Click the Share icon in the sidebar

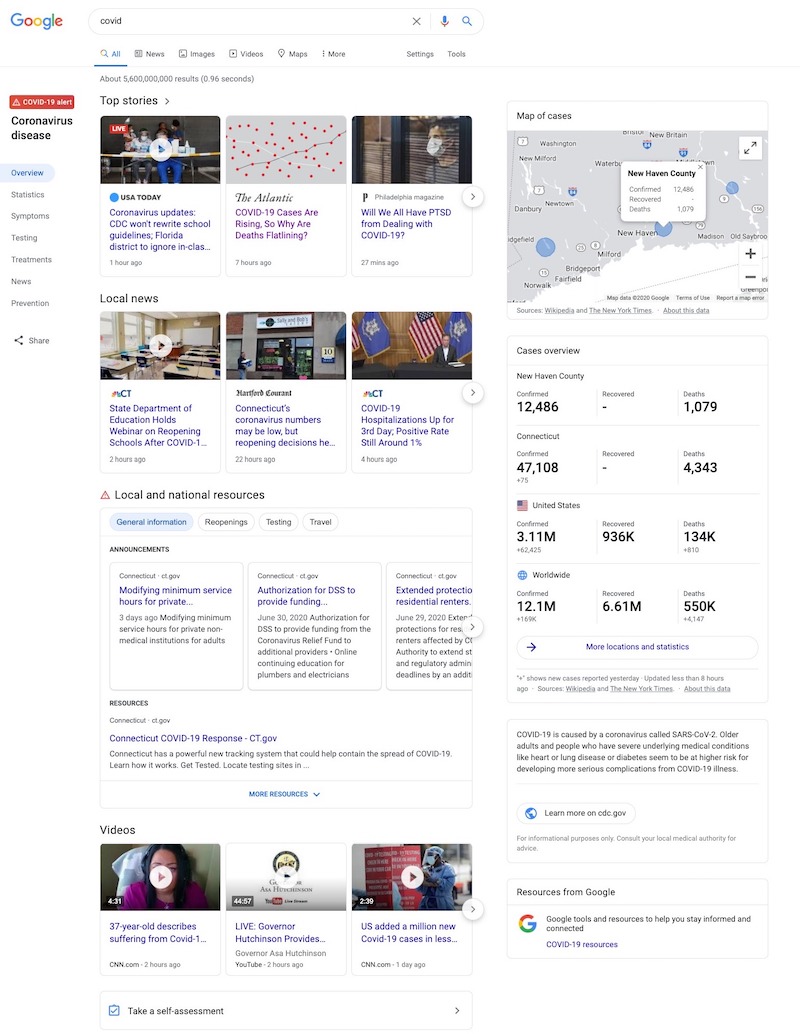click(x=18, y=340)
